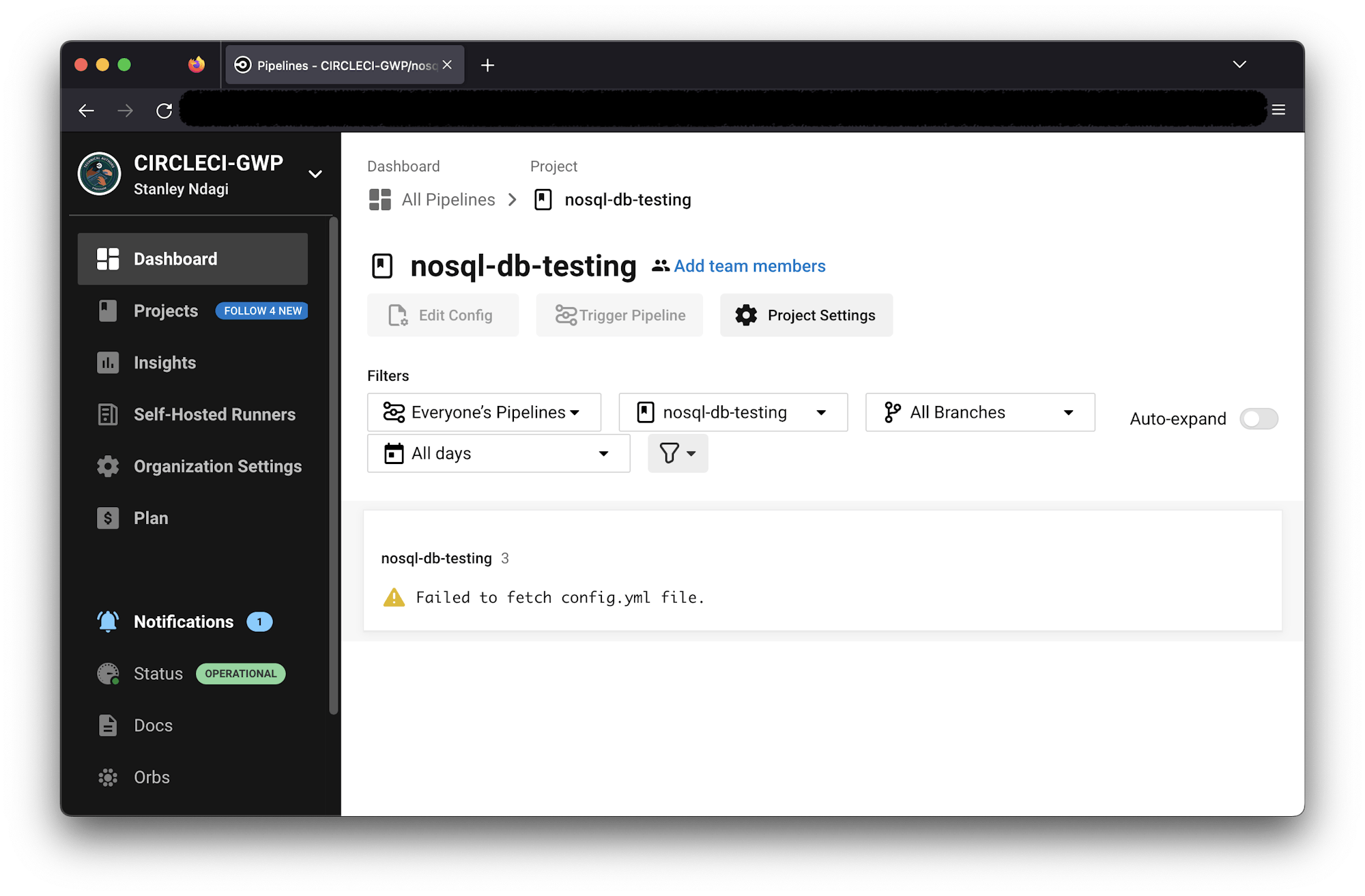Open the Insights sidebar icon
This screenshot has height=896, width=1365.
[107, 362]
